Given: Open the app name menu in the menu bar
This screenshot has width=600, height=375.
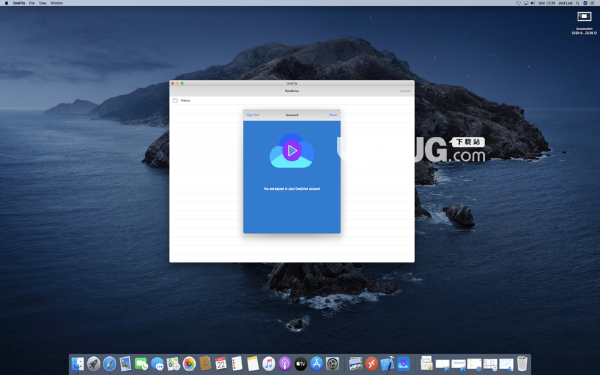Looking at the screenshot, I should [x=19, y=3].
